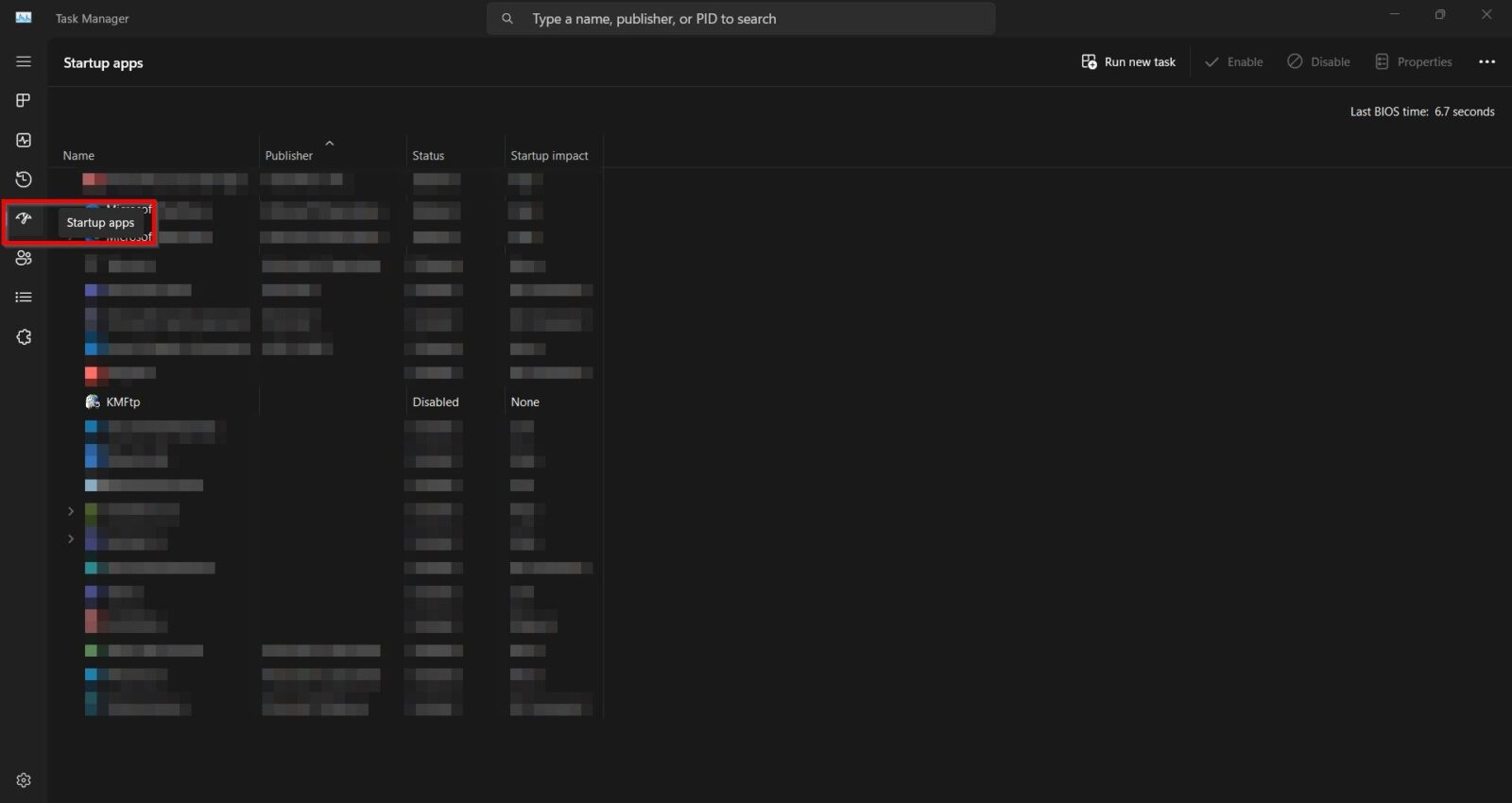This screenshot has width=1512, height=803.
Task: Open Properties from the toolbar
Action: click(1413, 62)
